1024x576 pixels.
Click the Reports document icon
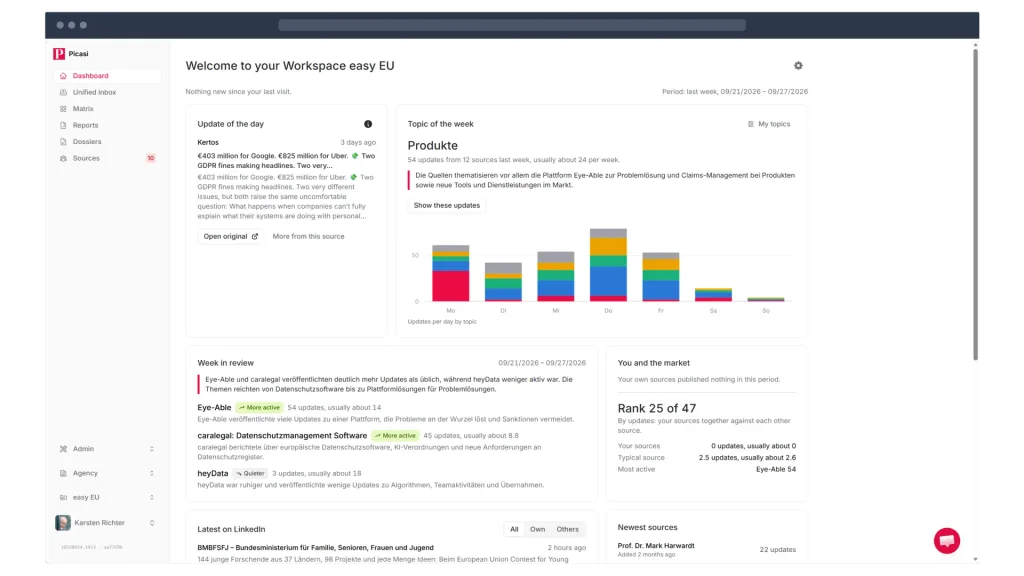tap(63, 125)
